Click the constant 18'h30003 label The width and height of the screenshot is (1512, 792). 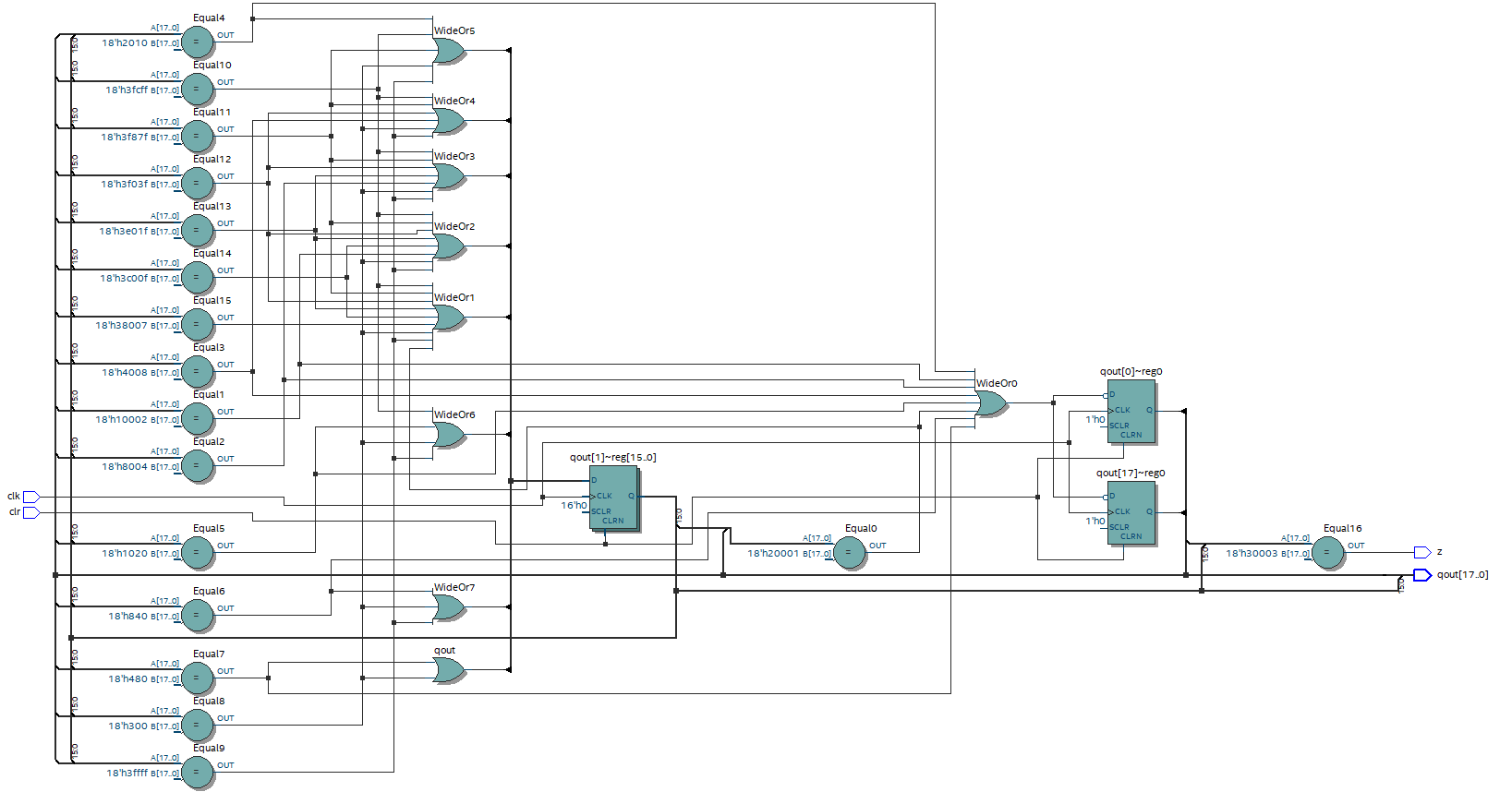click(1252, 553)
